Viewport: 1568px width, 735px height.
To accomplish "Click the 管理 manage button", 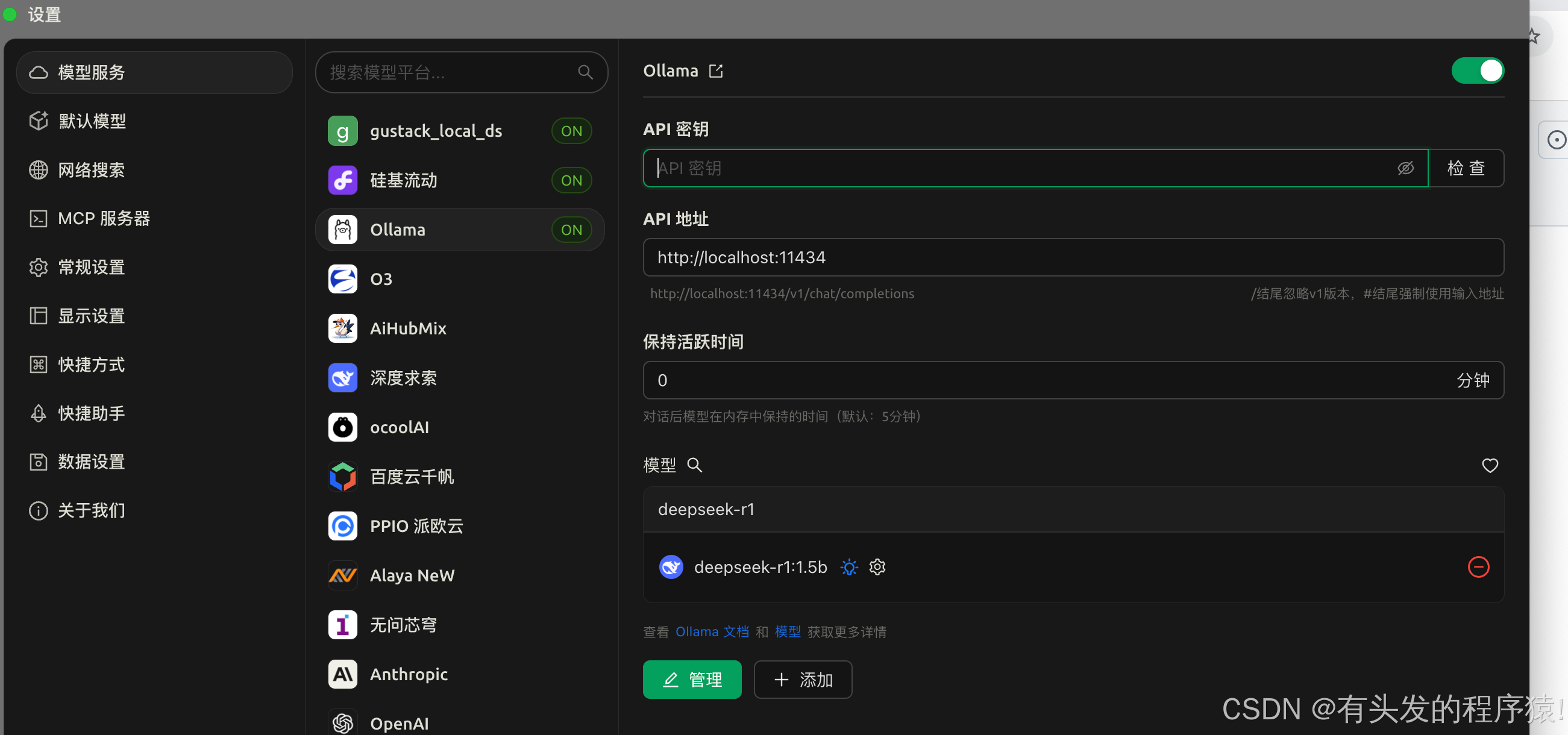I will click(x=692, y=680).
